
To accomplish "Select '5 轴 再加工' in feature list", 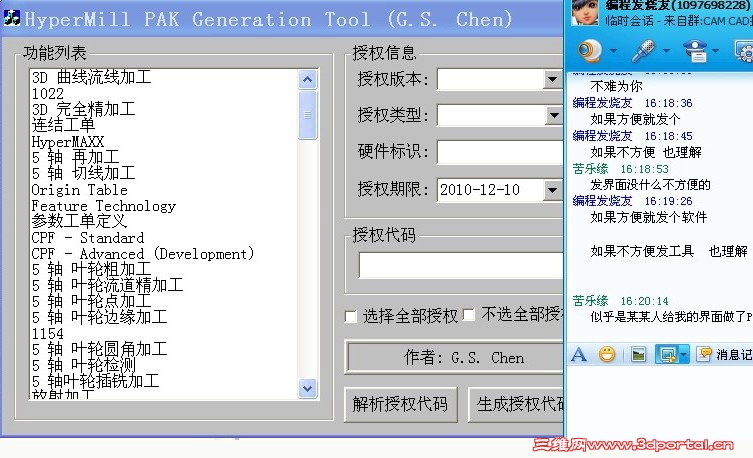I will (75, 157).
